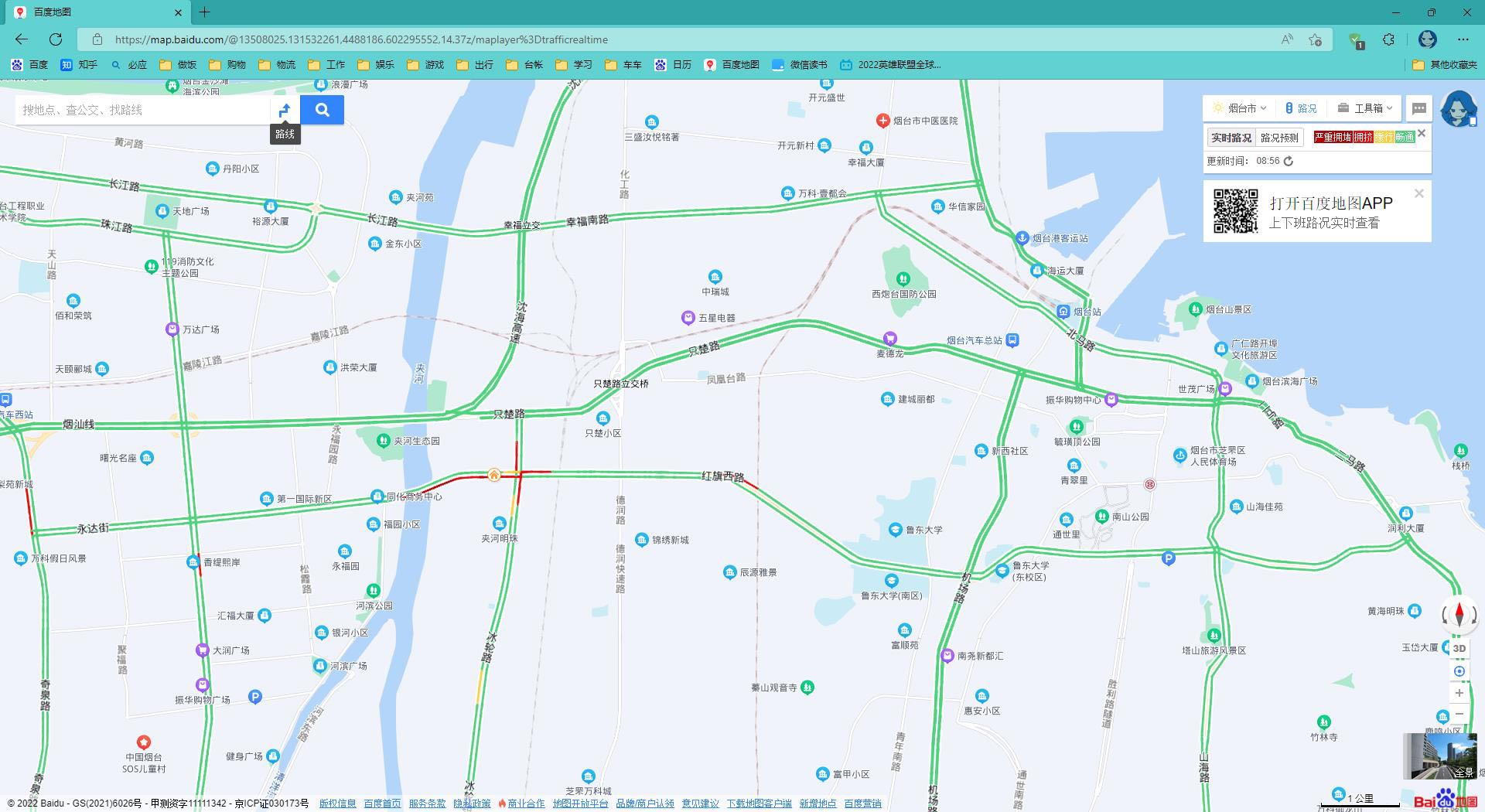Open the 服务条款 footer link
The height and width of the screenshot is (812, 1485).
tap(427, 803)
